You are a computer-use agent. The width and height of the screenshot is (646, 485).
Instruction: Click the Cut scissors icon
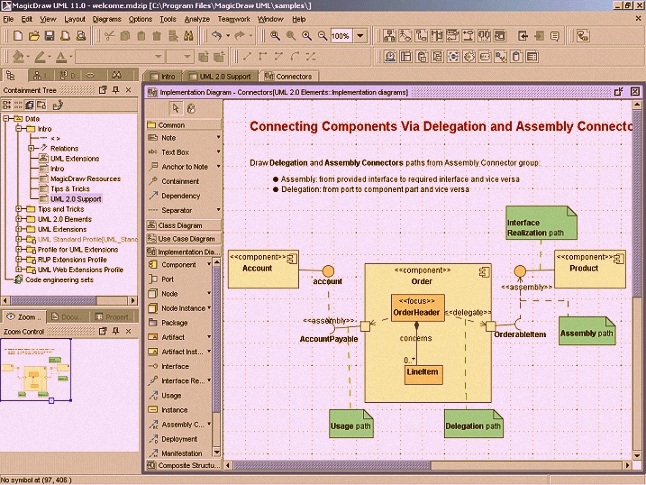[x=109, y=36]
